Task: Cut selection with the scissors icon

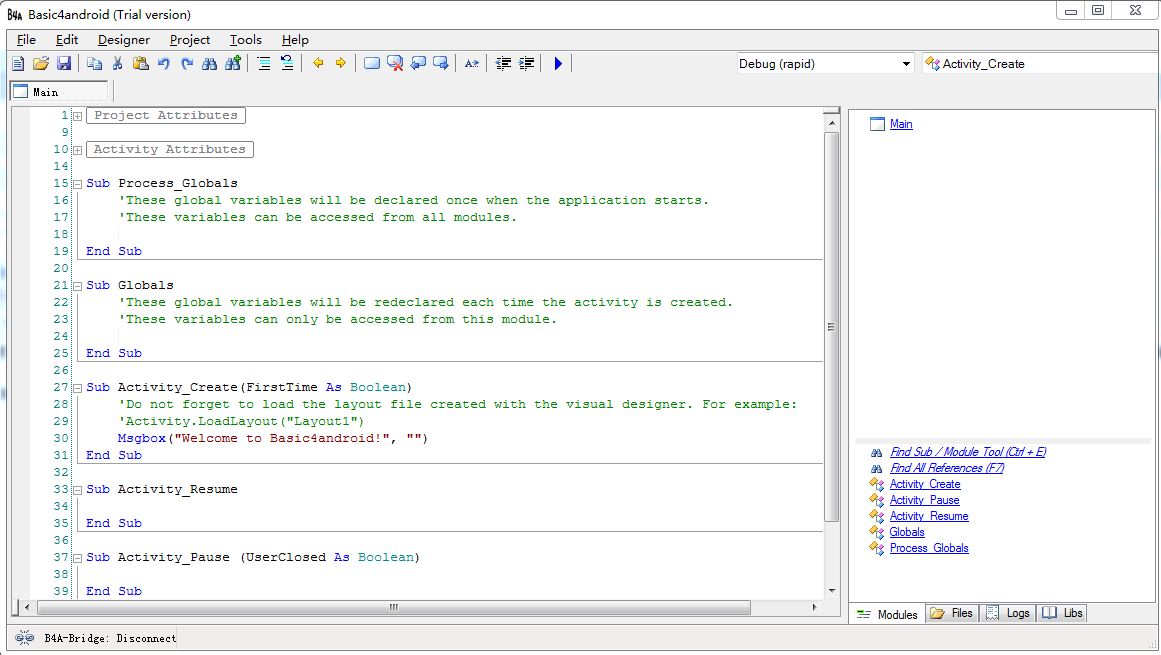Action: pyautogui.click(x=117, y=64)
